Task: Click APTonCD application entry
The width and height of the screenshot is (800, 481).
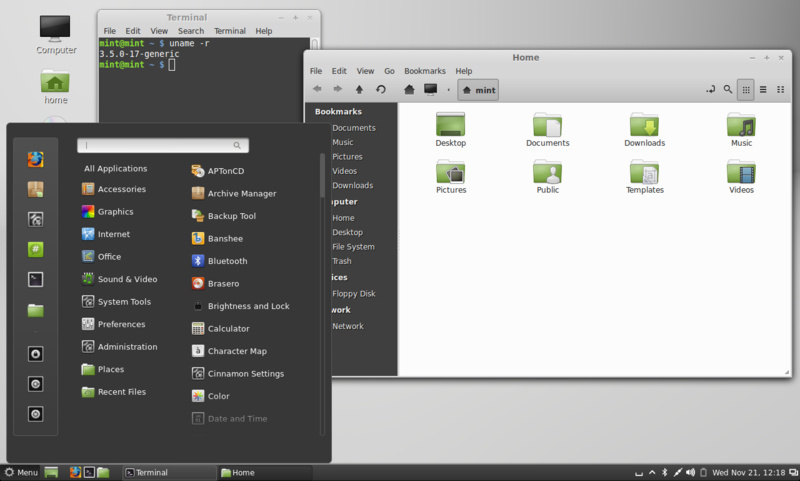Action: point(218,171)
